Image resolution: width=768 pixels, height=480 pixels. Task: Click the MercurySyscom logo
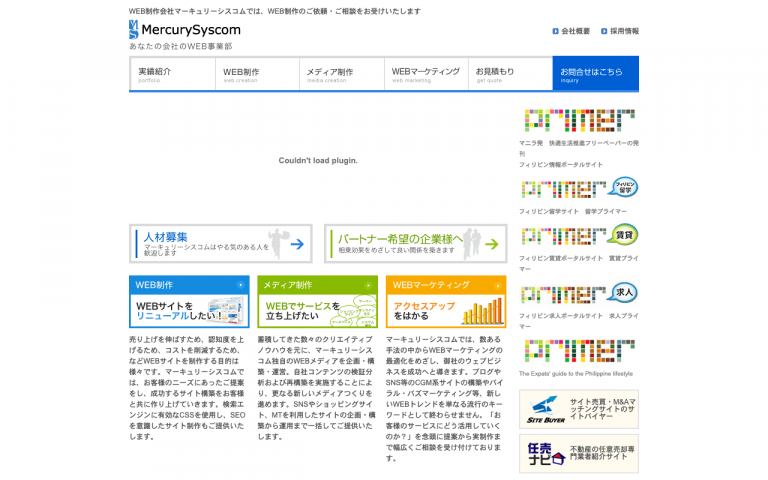[x=185, y=30]
